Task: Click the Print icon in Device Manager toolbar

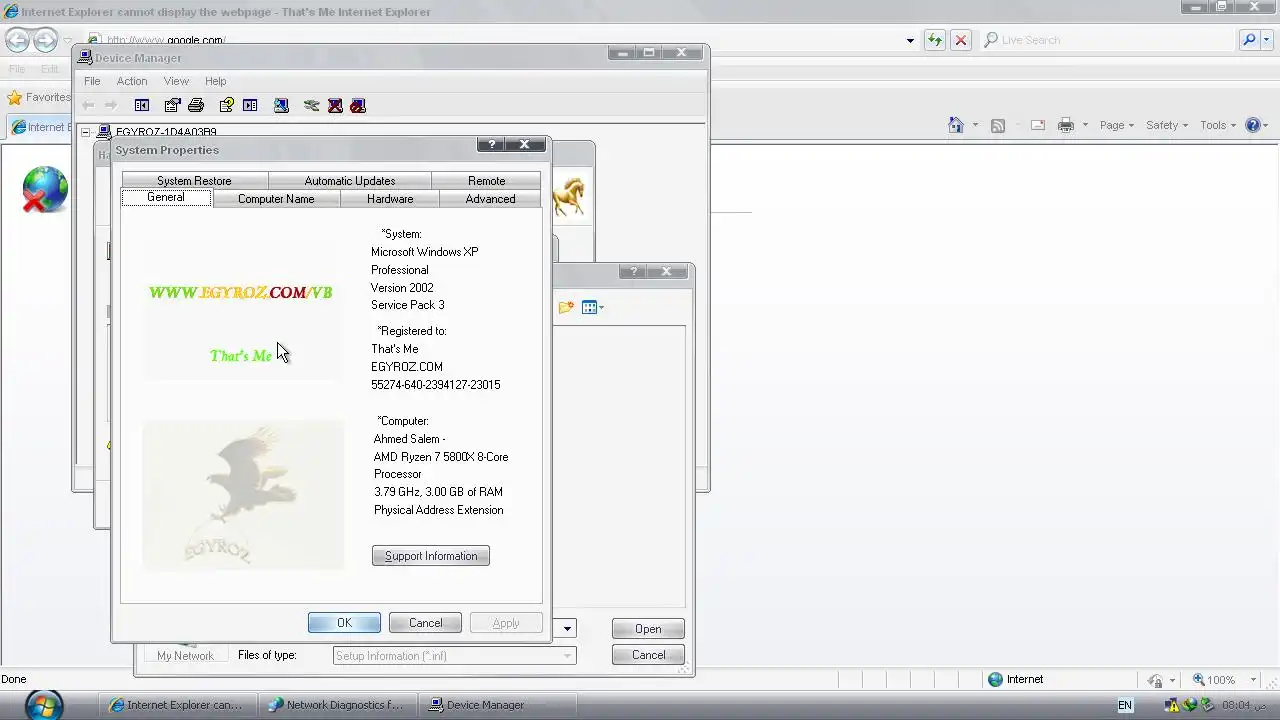Action: point(196,105)
